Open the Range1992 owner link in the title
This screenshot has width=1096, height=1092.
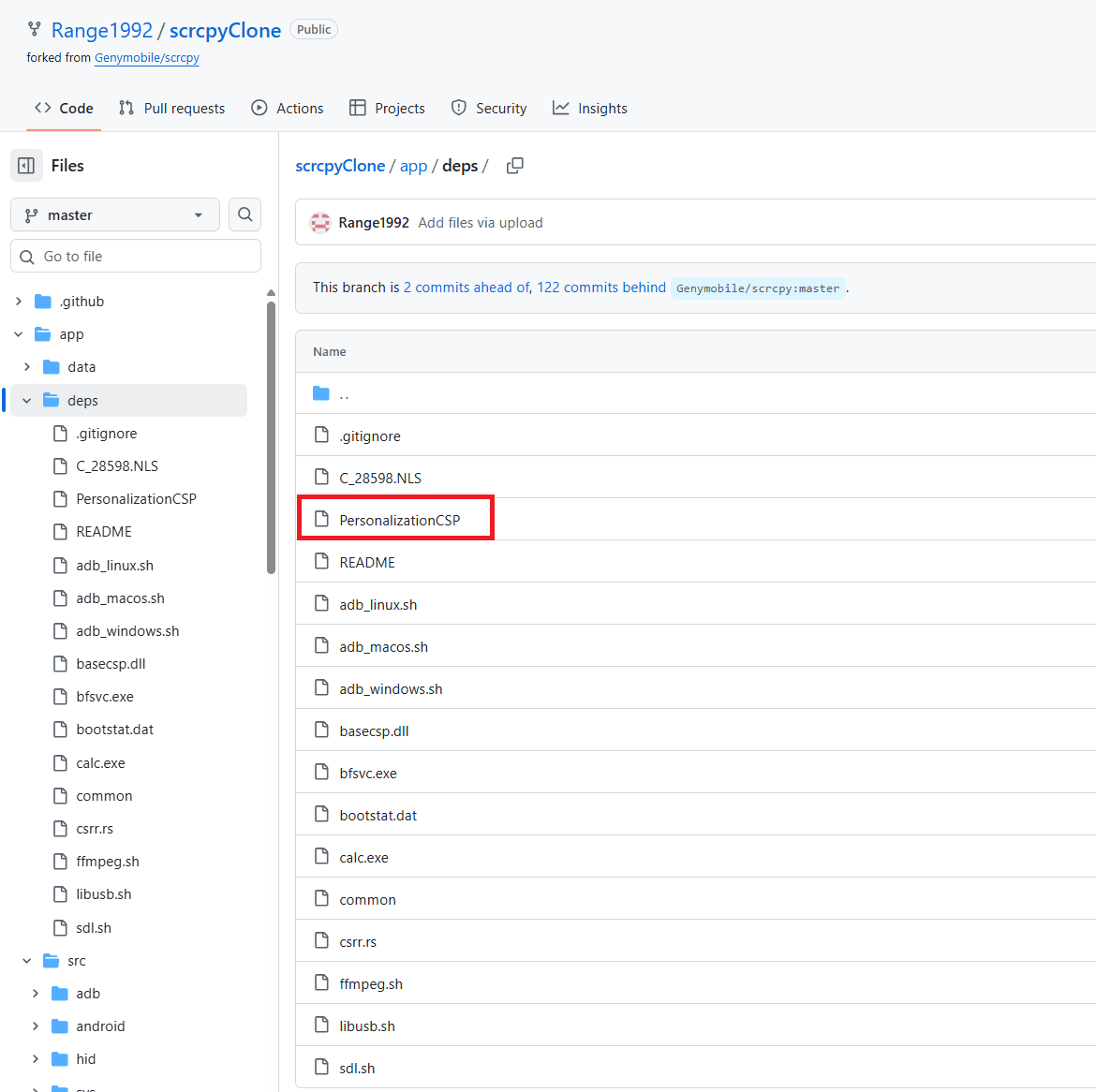point(102,30)
